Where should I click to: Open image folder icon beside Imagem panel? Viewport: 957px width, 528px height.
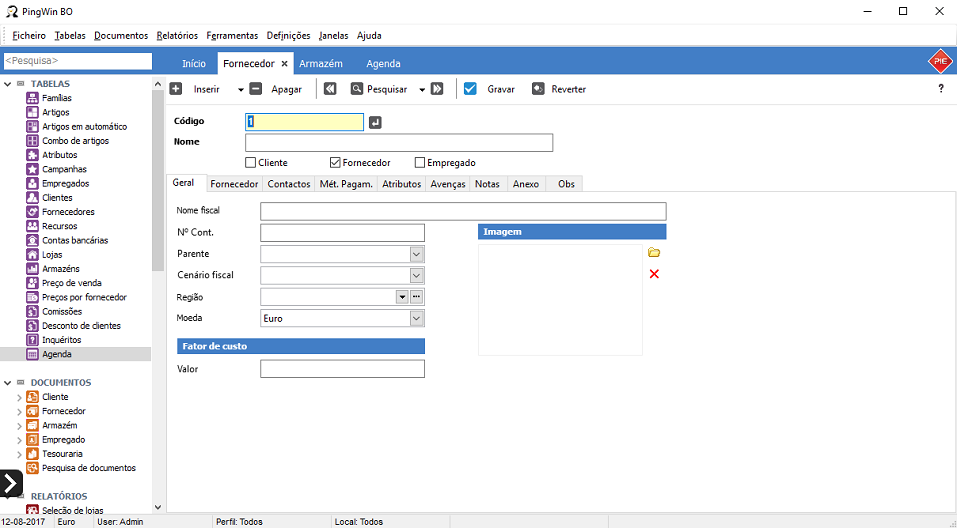click(654, 253)
